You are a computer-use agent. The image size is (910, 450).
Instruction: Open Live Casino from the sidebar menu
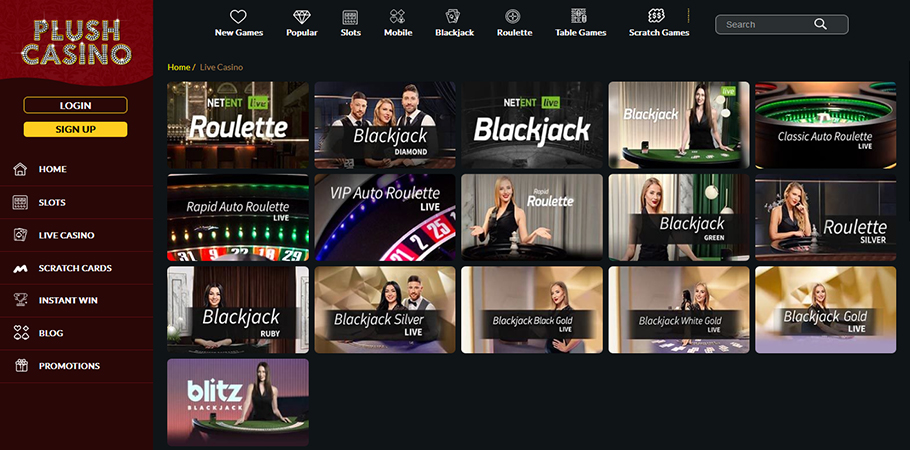click(x=66, y=235)
